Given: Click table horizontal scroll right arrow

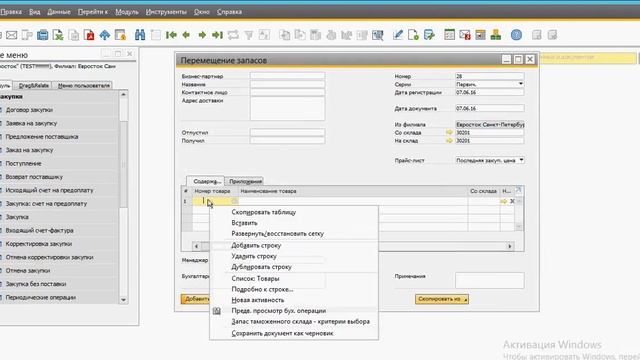Looking at the screenshot, I should pyautogui.click(x=509, y=246).
